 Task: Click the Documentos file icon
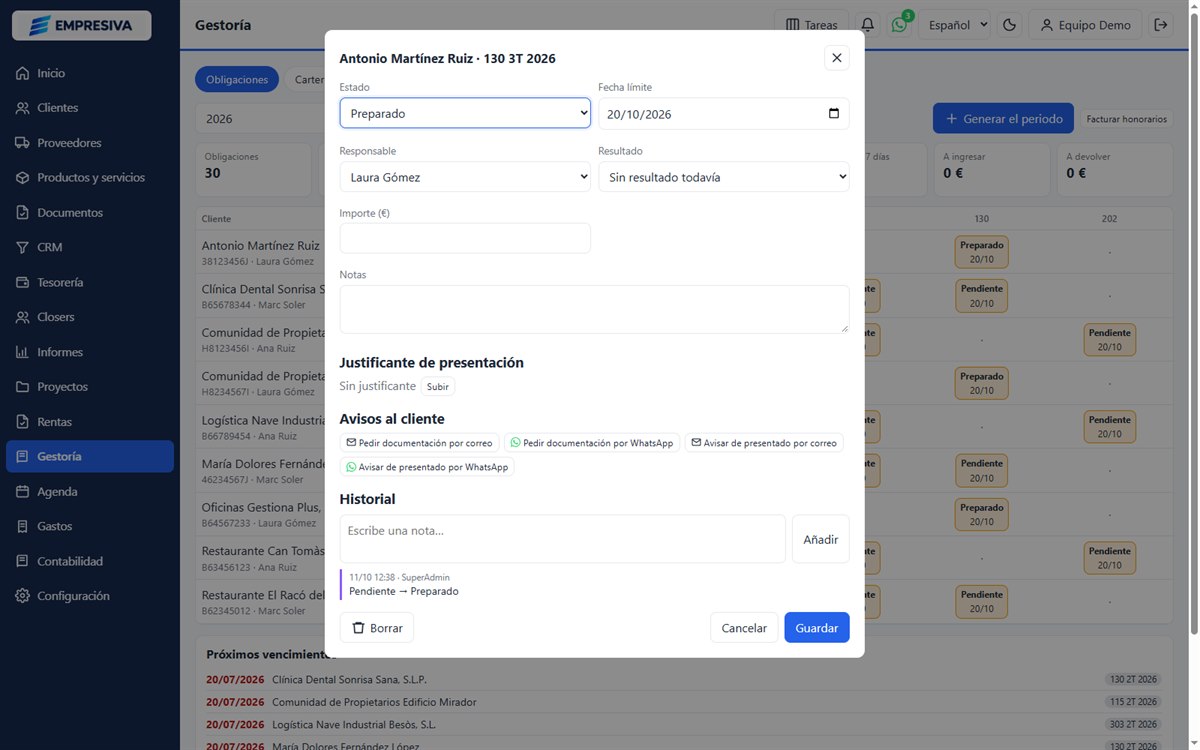pos(22,213)
